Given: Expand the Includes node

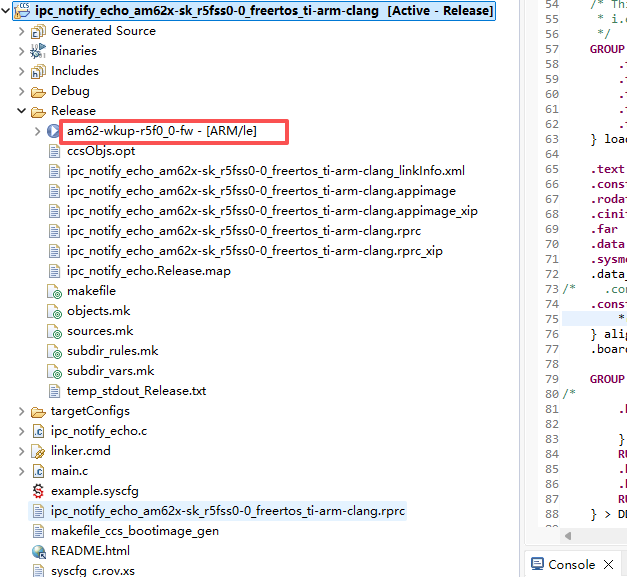Looking at the screenshot, I should (x=22, y=71).
